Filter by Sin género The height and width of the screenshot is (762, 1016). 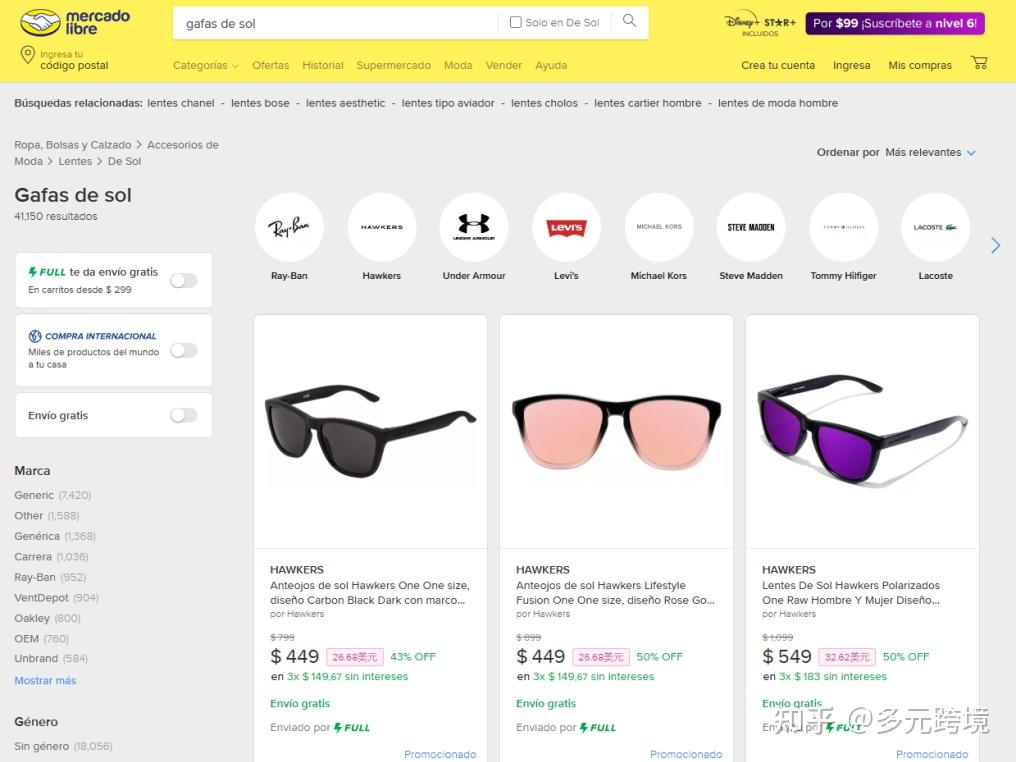[64, 746]
